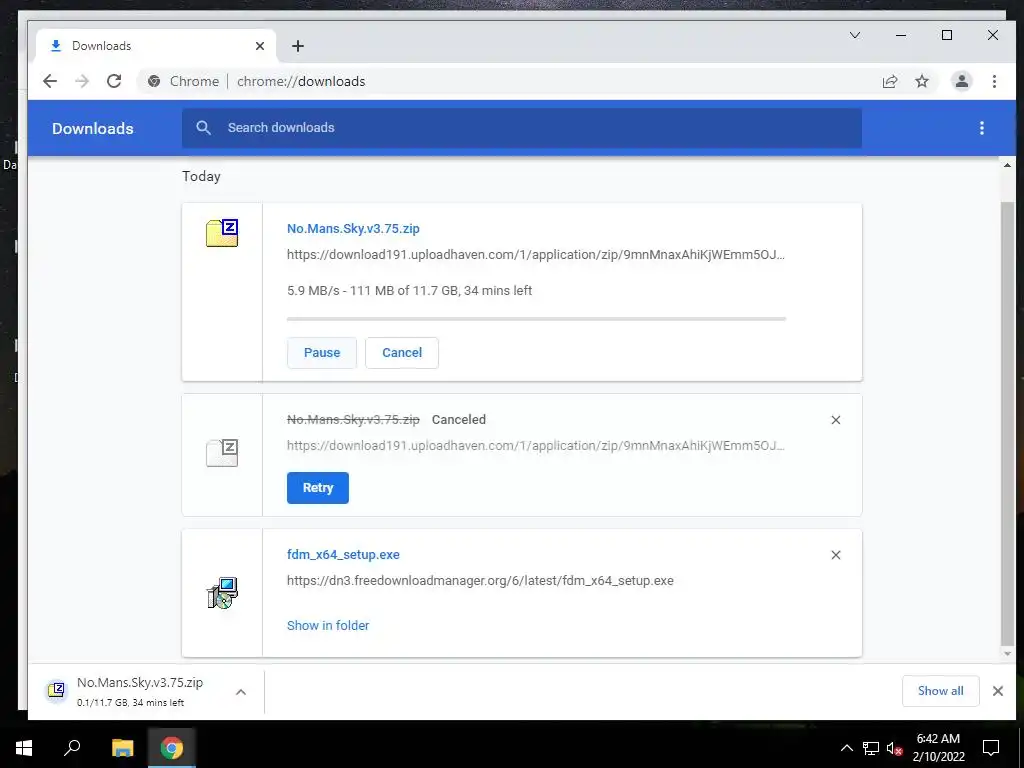
Task: Close the bottom download shelf
Action: click(998, 691)
